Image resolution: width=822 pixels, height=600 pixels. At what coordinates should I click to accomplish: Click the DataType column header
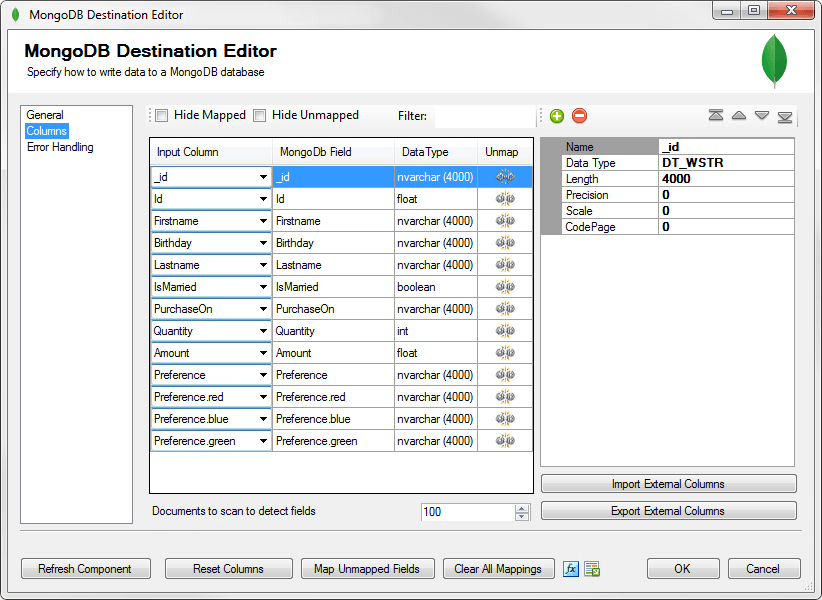[x=436, y=152]
